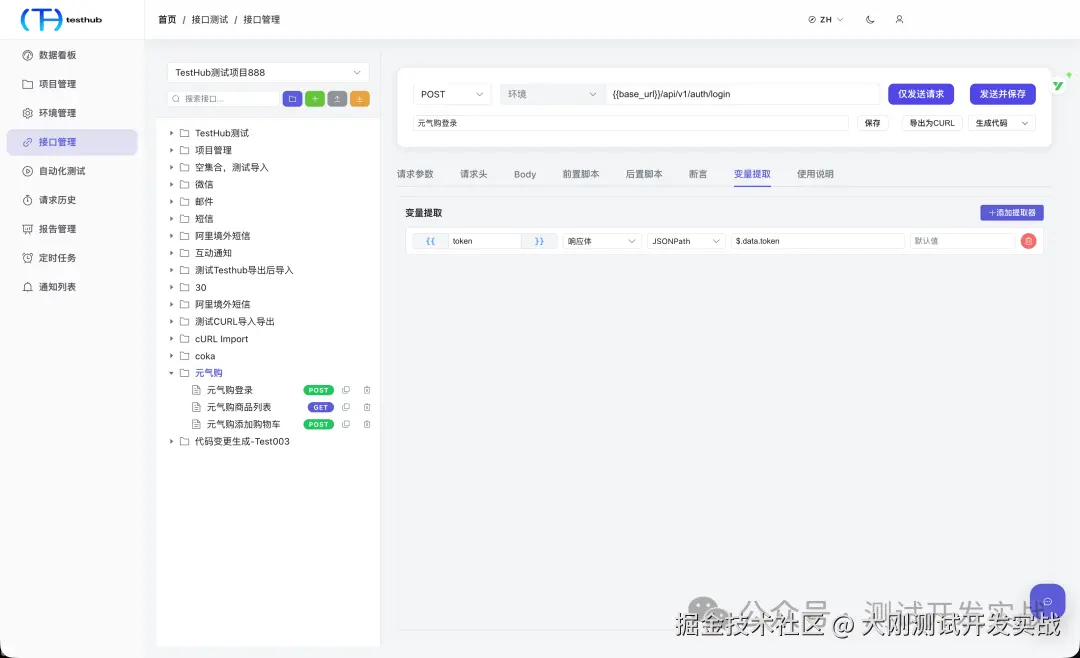
Task: Open the user profile icon
Action: point(899,19)
